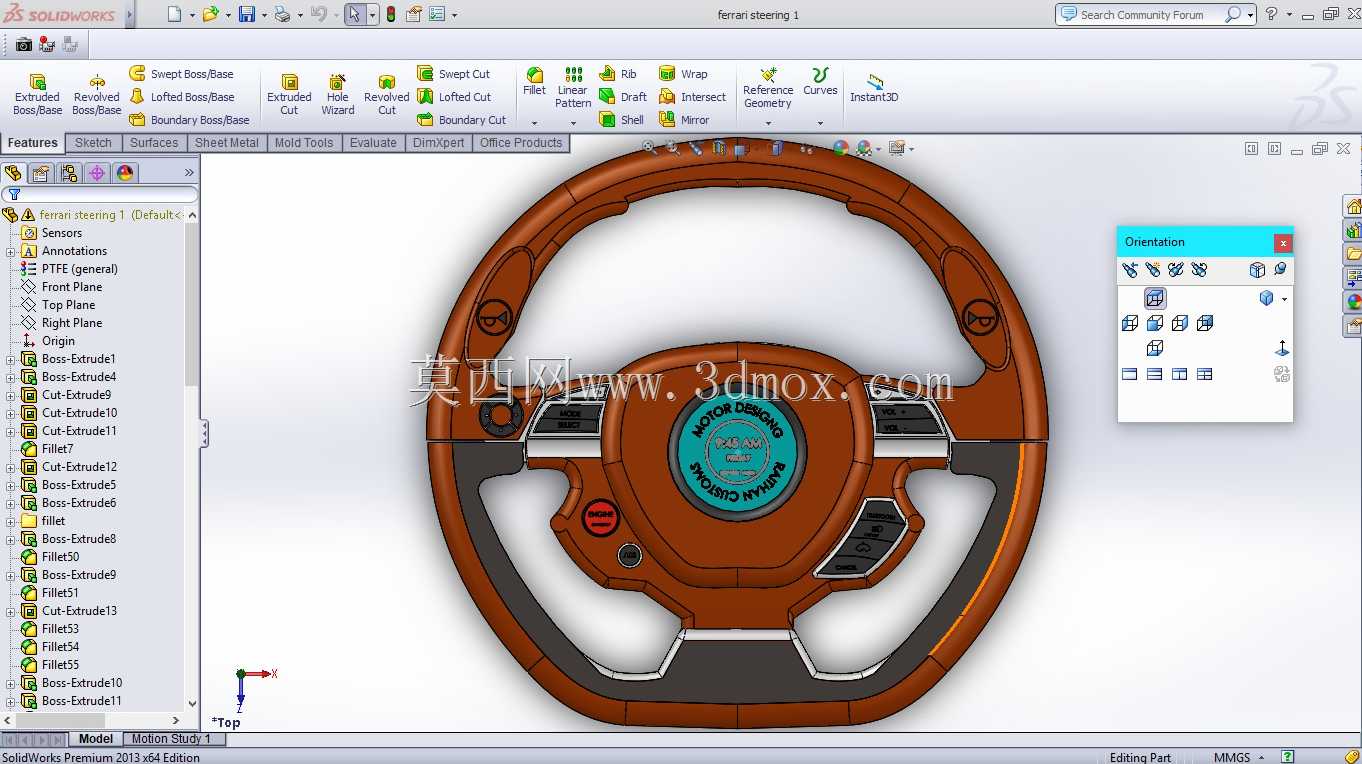Choose the Boundary Cut feature
Screen dimensions: 1362x764
click(462, 120)
